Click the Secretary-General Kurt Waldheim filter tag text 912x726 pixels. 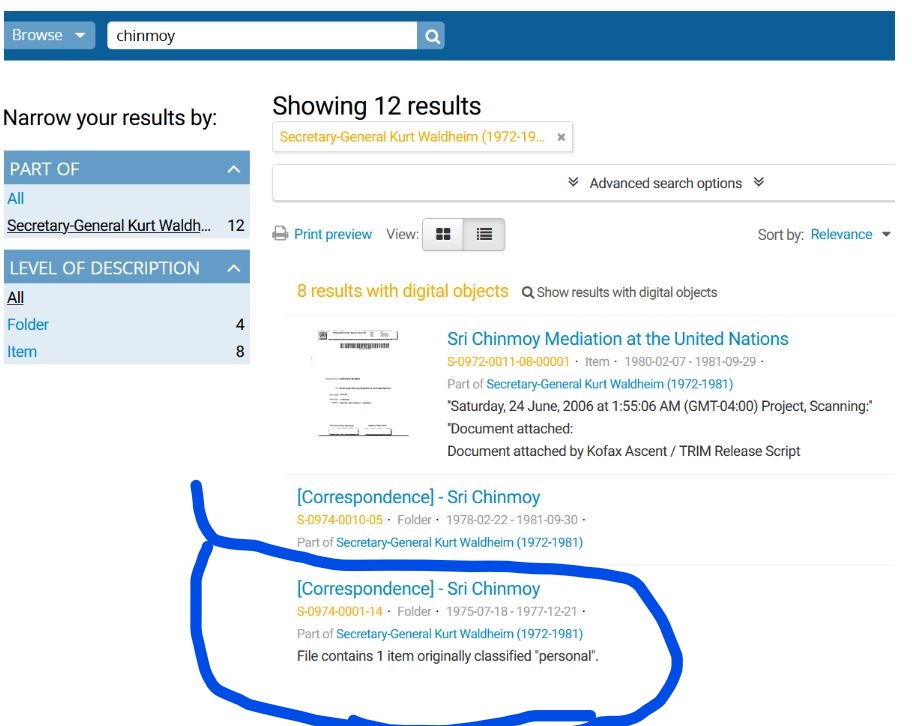(x=412, y=137)
